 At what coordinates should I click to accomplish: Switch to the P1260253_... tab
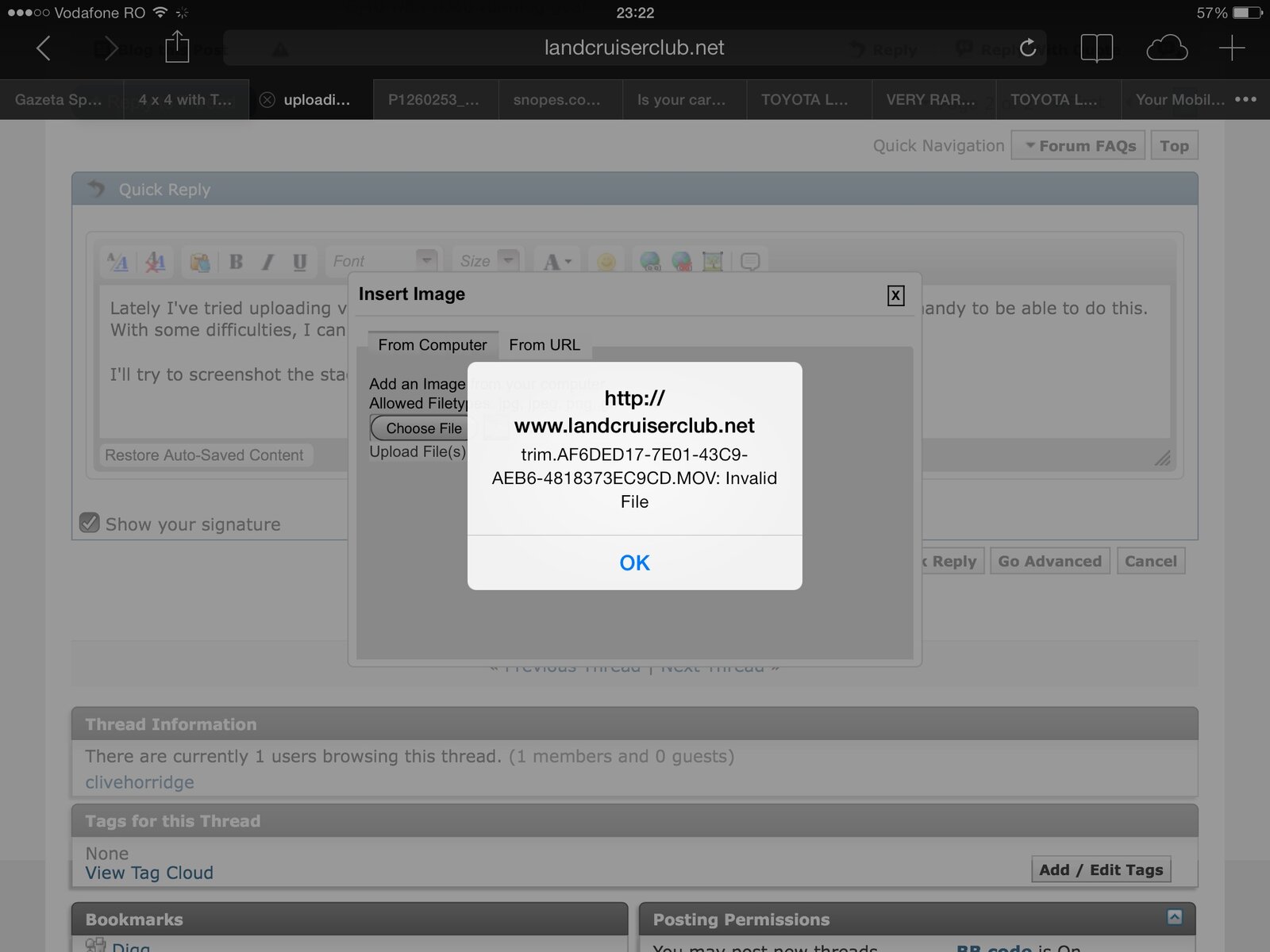434,100
